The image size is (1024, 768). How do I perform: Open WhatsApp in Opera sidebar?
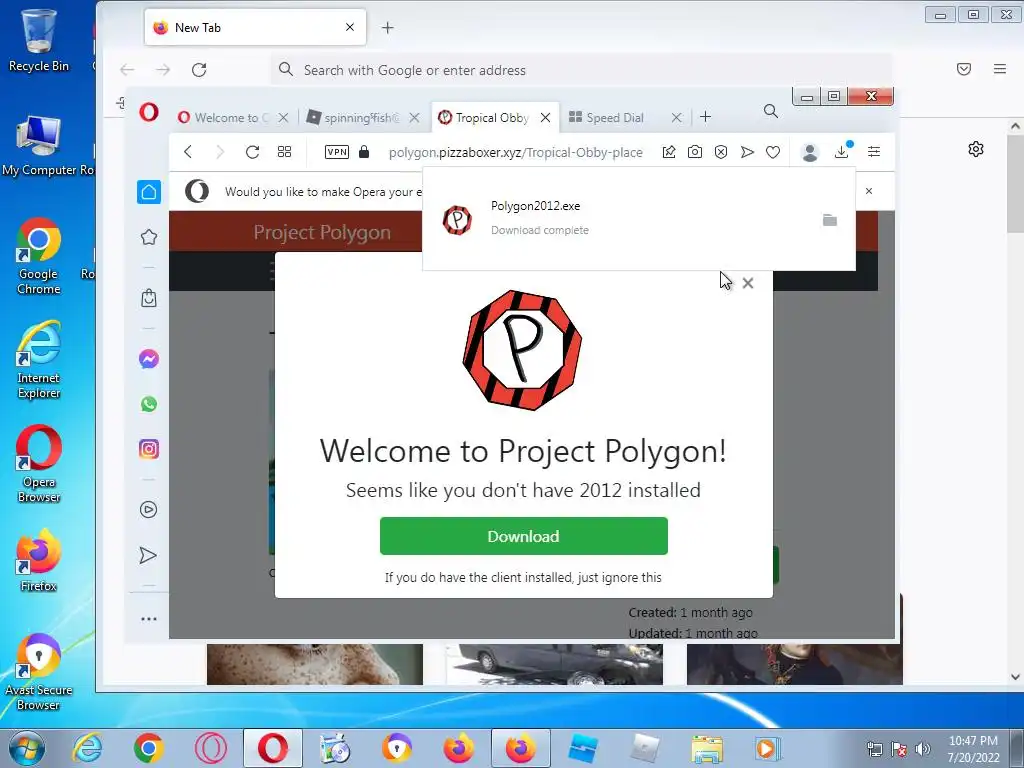click(x=149, y=404)
